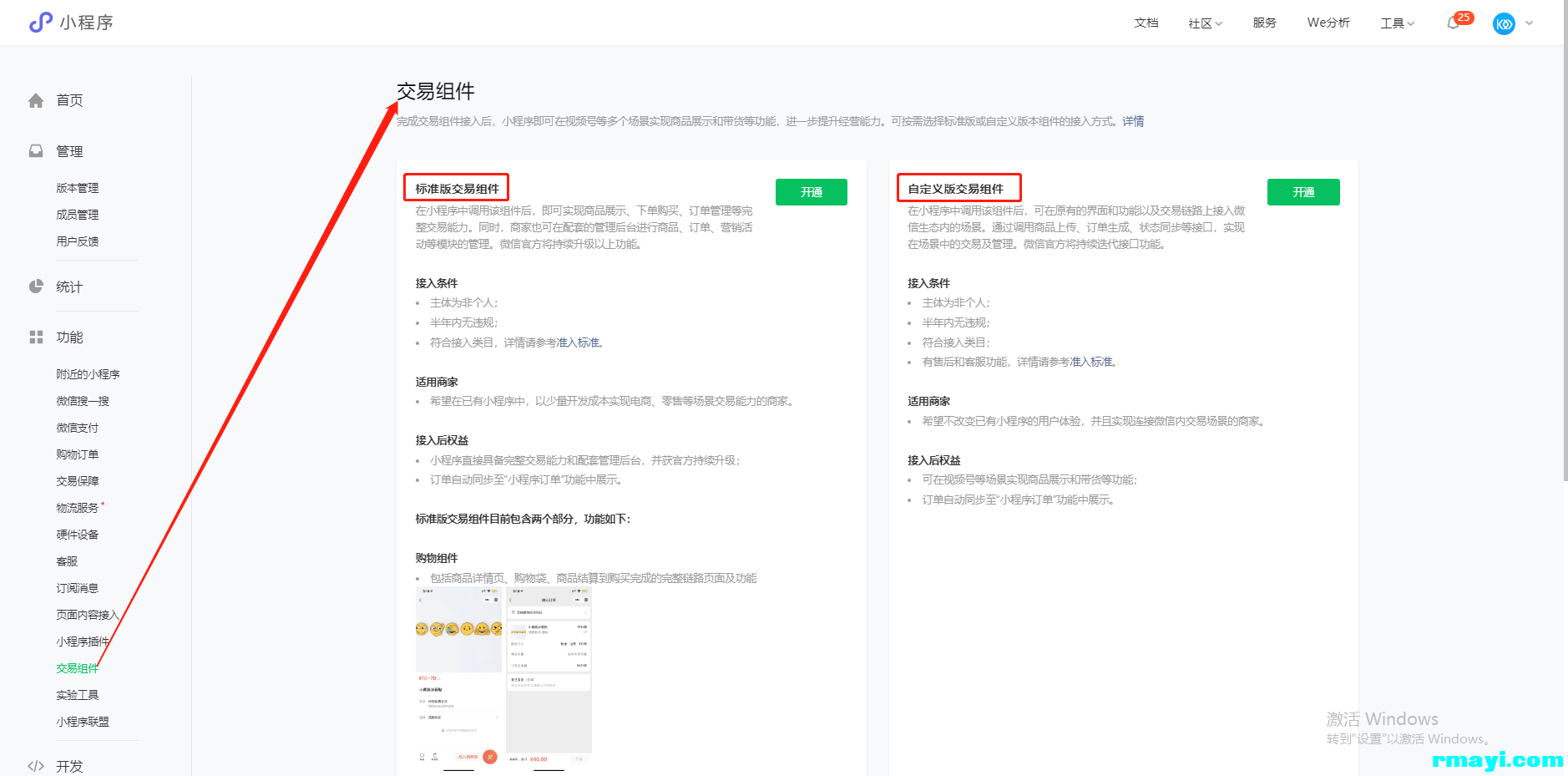This screenshot has height=776, width=1568.
Task: Open 微信支付 in the sidebar
Action: [x=78, y=428]
